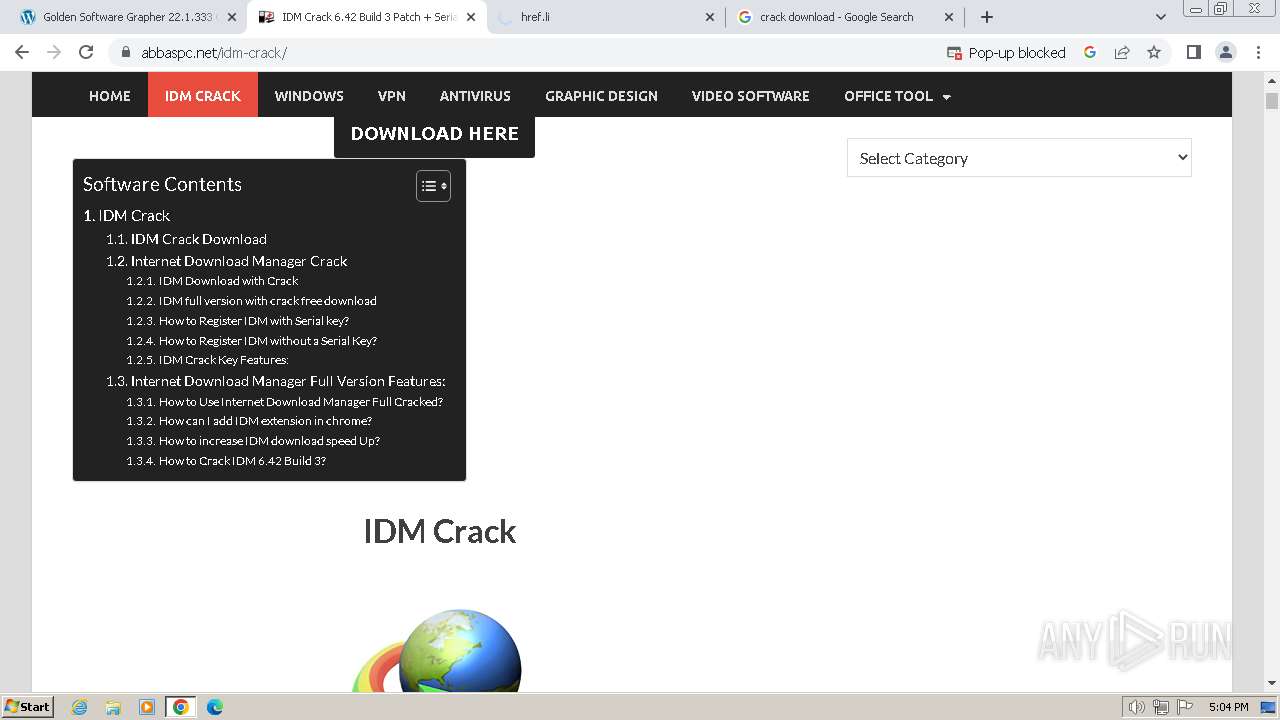Expand the OFFICE TOOL dropdown menu
Viewport: 1280px width, 720px height.
[897, 96]
